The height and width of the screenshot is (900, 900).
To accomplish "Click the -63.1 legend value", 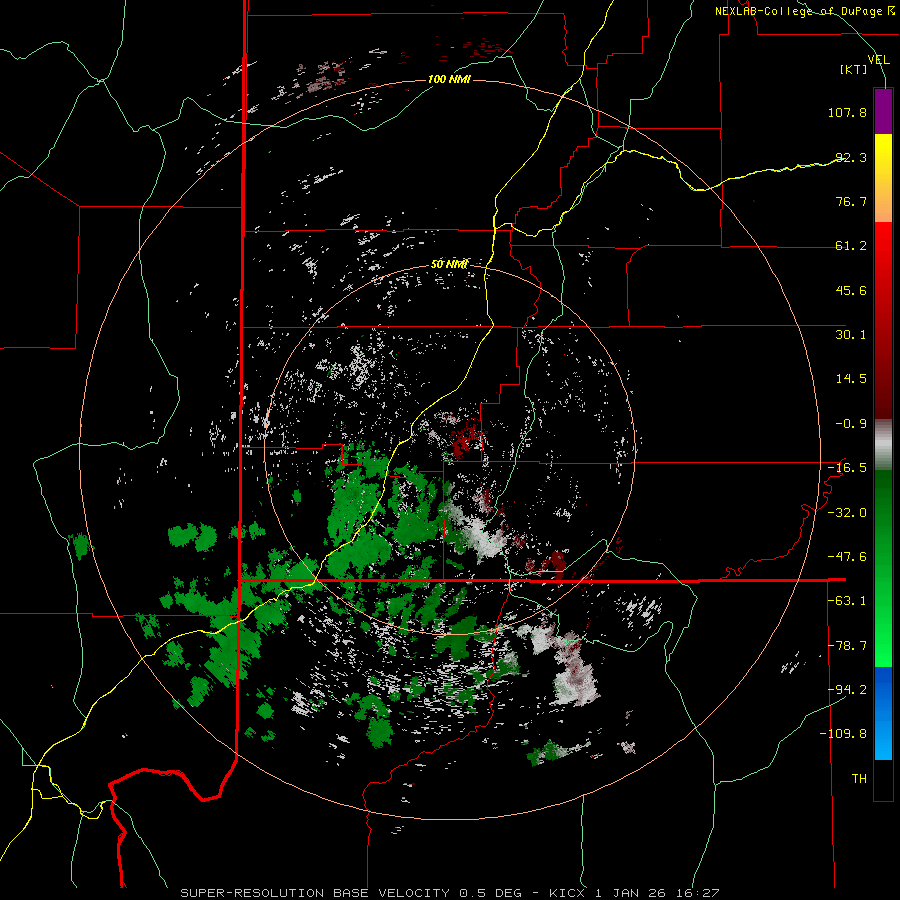I will pos(847,601).
